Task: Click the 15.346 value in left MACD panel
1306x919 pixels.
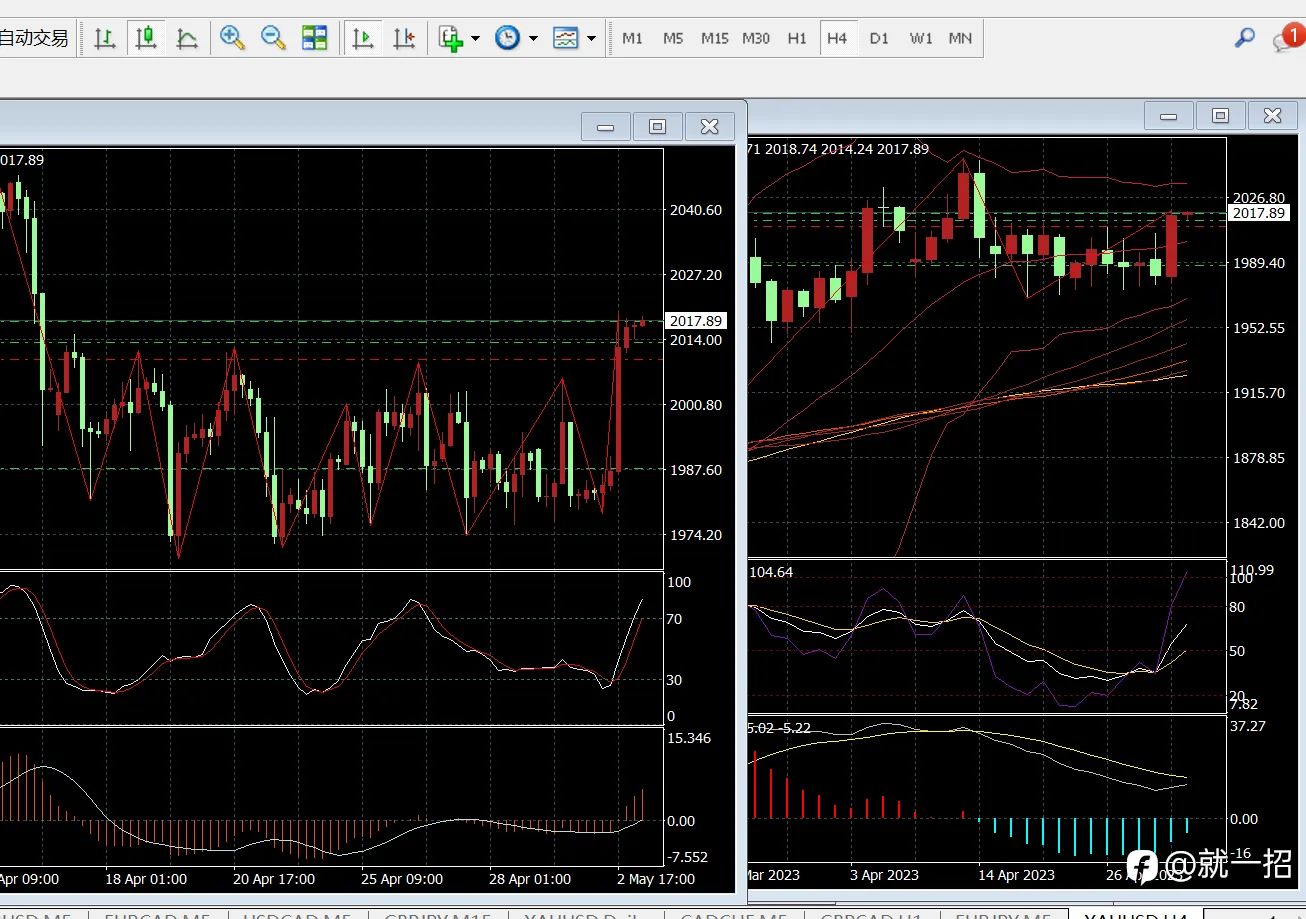Action: point(689,738)
